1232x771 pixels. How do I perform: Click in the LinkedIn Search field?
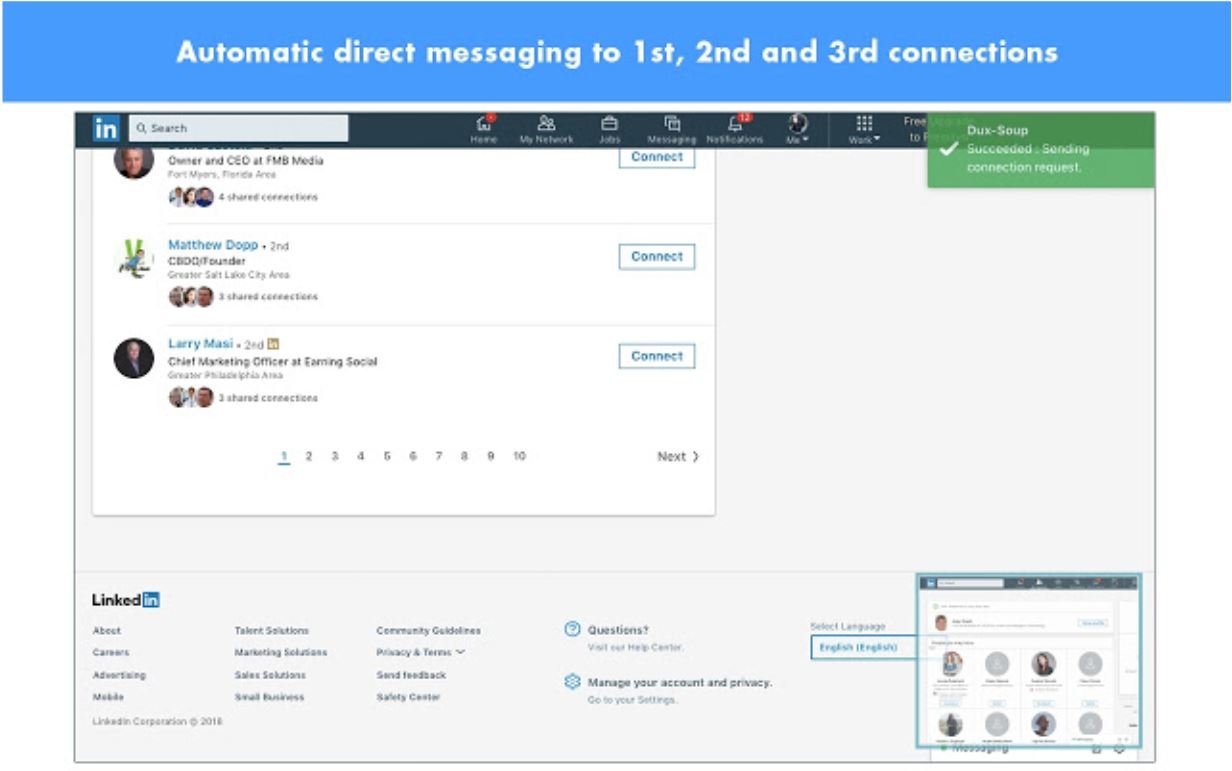click(239, 128)
